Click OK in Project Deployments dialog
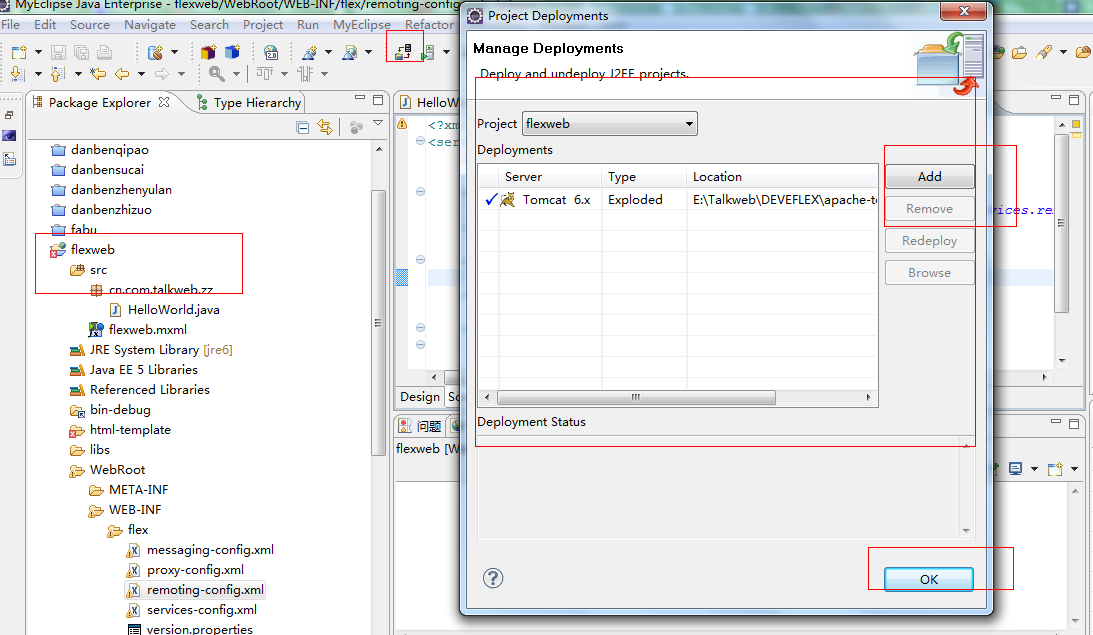The width and height of the screenshot is (1093, 635). (x=928, y=579)
